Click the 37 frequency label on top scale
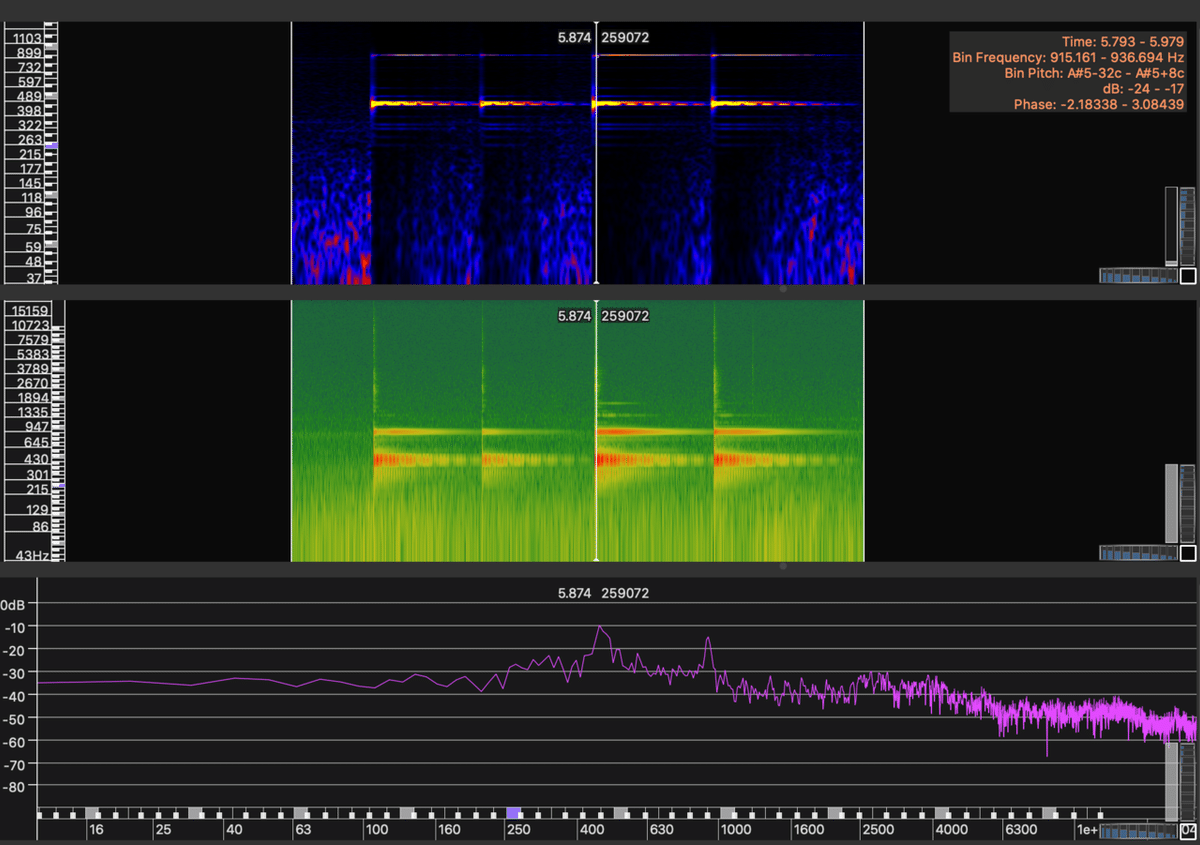 [x=34, y=277]
